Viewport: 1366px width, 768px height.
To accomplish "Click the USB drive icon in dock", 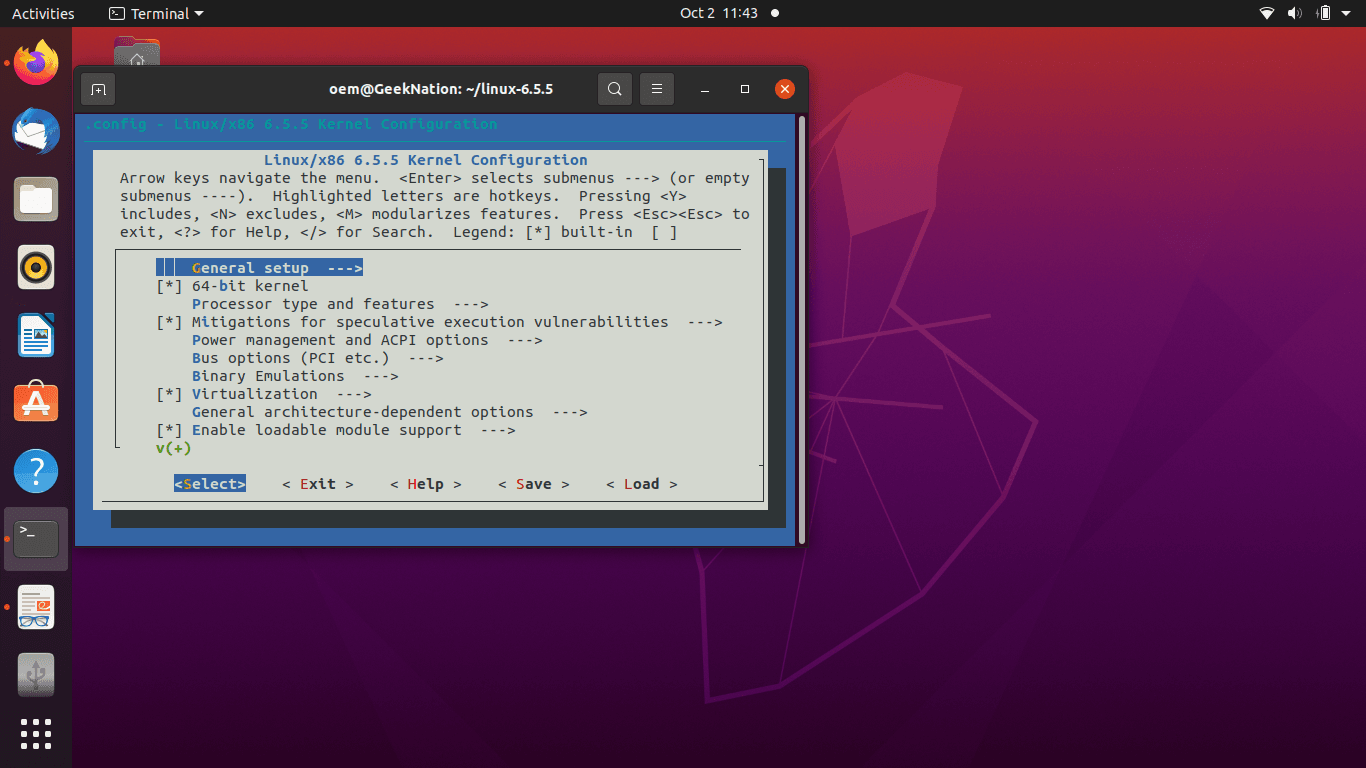I will click(x=36, y=675).
